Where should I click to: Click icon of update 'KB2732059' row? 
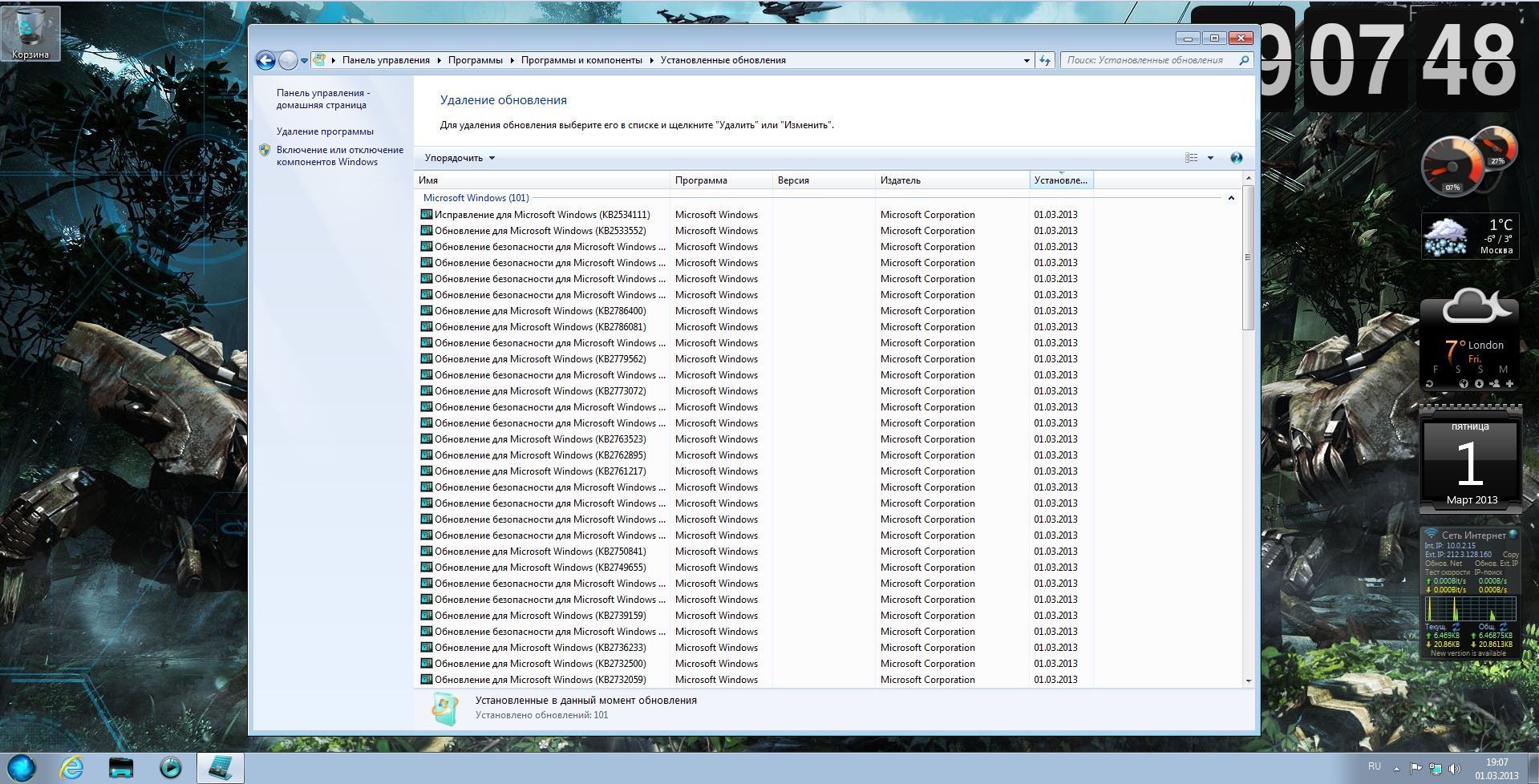[427, 679]
